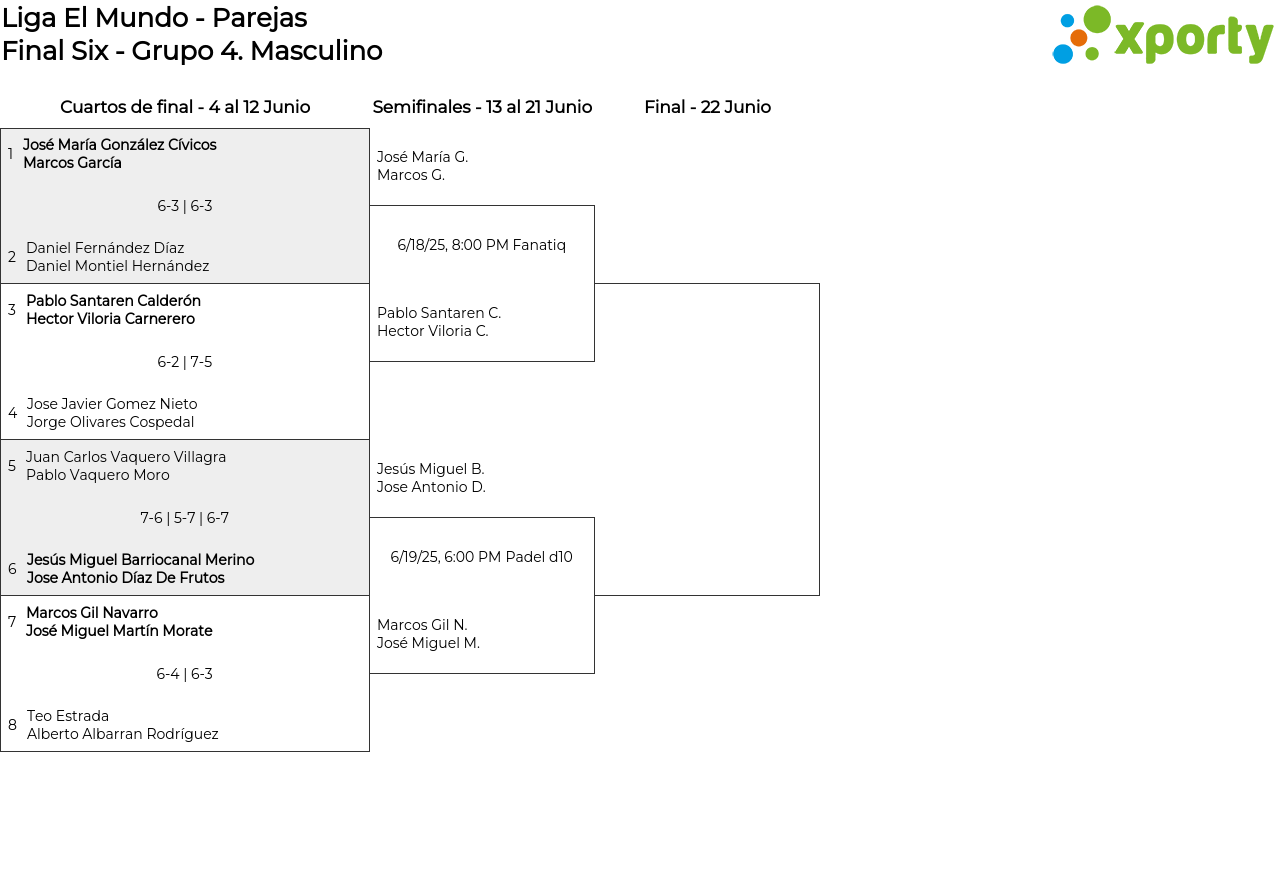Screen dimensions: 1280x883
Task: Open José María González Cívicos team entry
Action: (120, 154)
